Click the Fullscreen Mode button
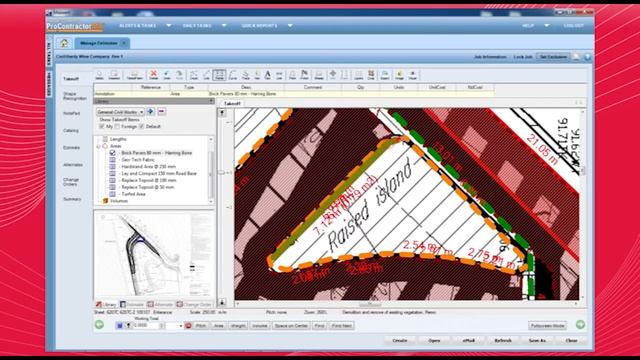640x360 pixels. (x=547, y=326)
